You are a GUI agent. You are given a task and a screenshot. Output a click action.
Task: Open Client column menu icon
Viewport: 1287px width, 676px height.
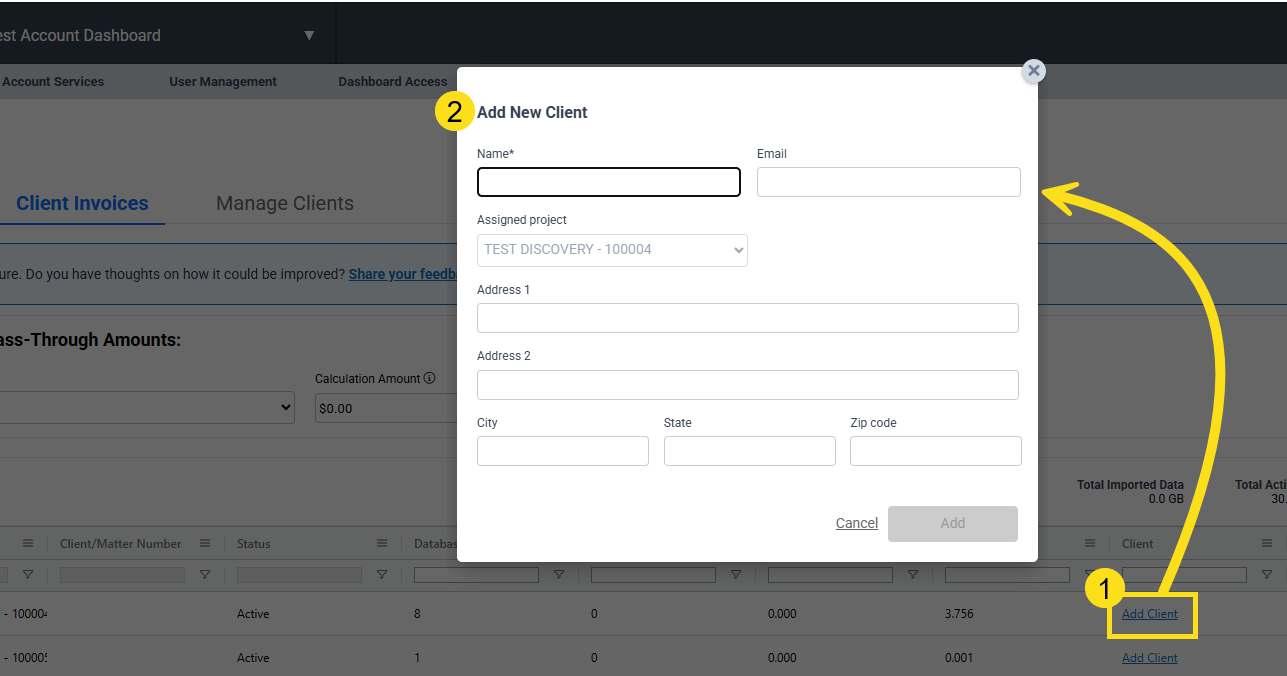(x=1267, y=543)
